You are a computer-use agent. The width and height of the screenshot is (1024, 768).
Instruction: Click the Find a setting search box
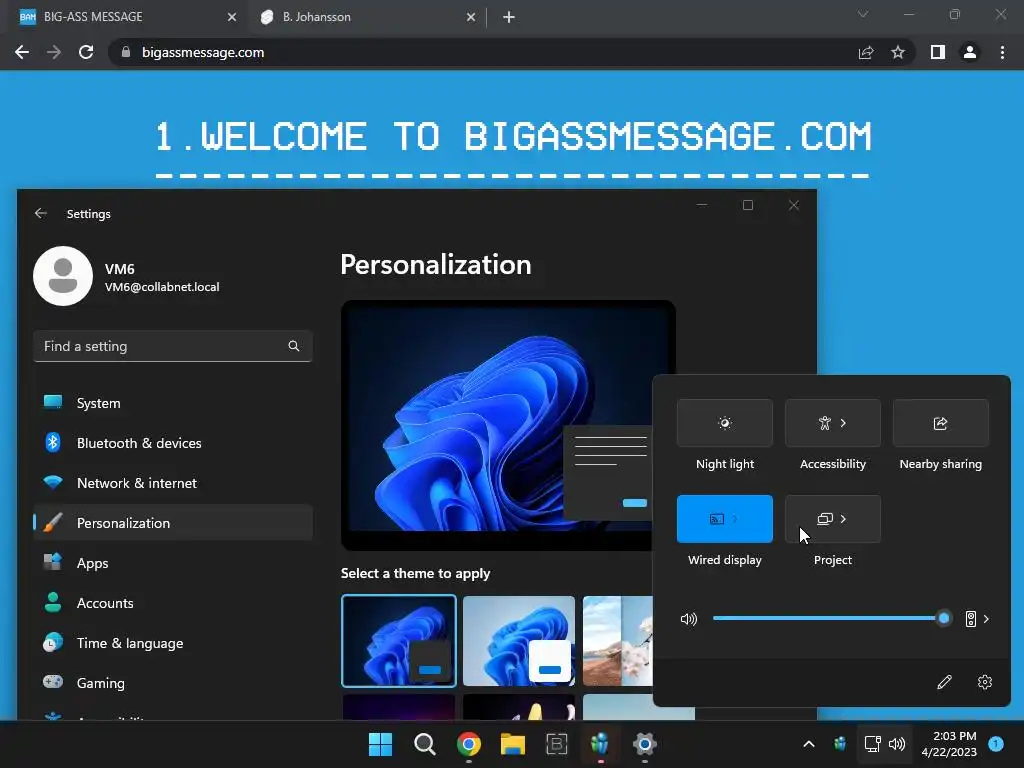pos(172,346)
